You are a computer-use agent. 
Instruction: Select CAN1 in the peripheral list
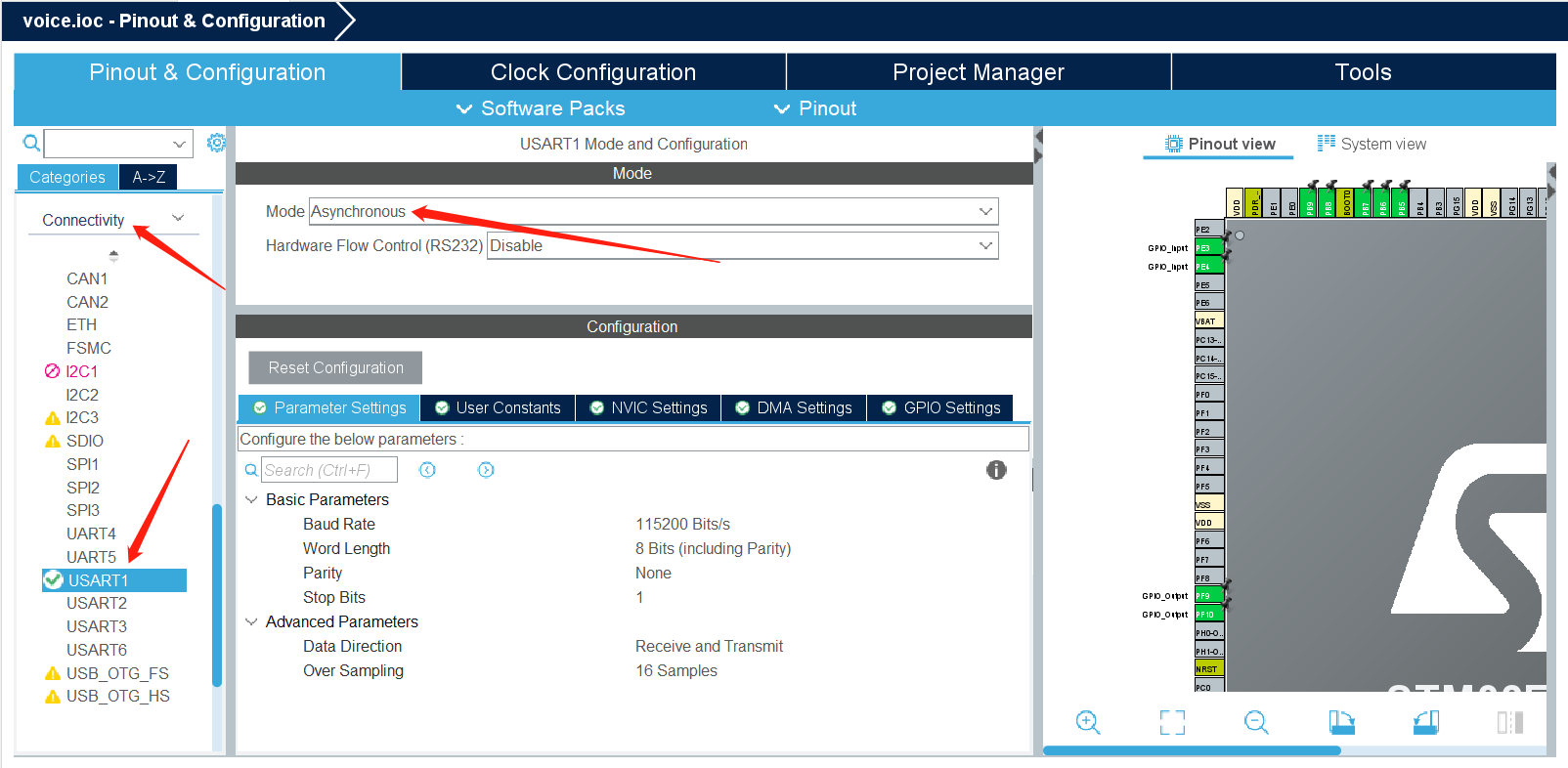click(87, 278)
